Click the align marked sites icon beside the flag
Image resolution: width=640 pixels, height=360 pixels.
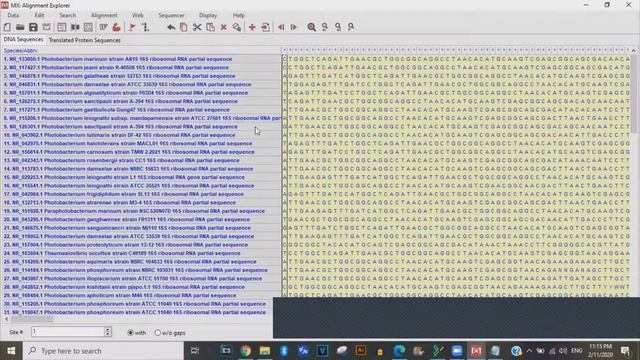(x=145, y=27)
